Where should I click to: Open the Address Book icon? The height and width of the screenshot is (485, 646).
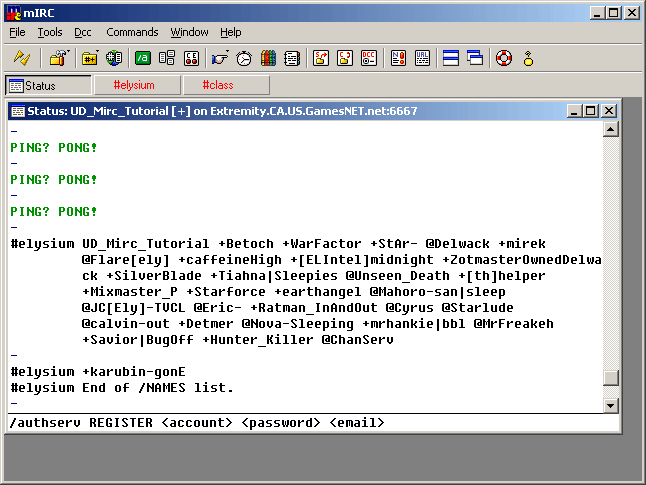pyautogui.click(x=292, y=58)
